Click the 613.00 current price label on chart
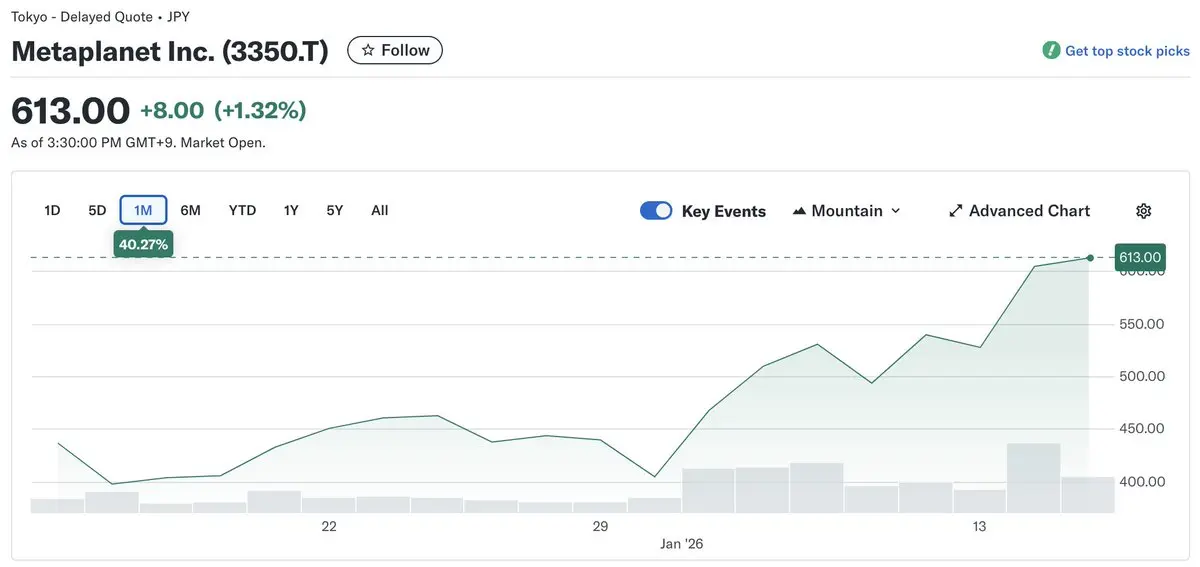Screen dimensions: 1200x567 coord(1140,258)
